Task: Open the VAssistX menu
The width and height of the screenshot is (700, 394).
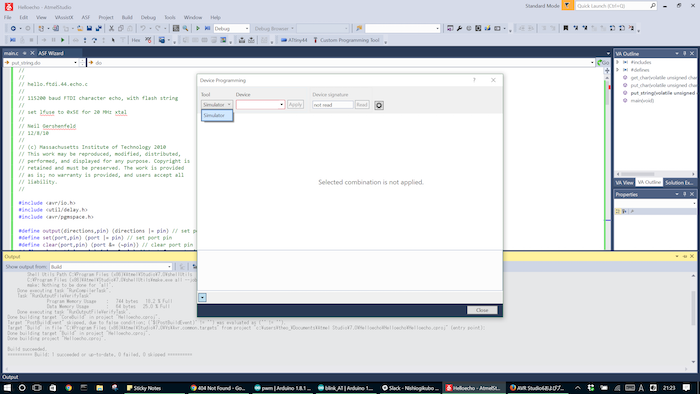Action: (64, 17)
